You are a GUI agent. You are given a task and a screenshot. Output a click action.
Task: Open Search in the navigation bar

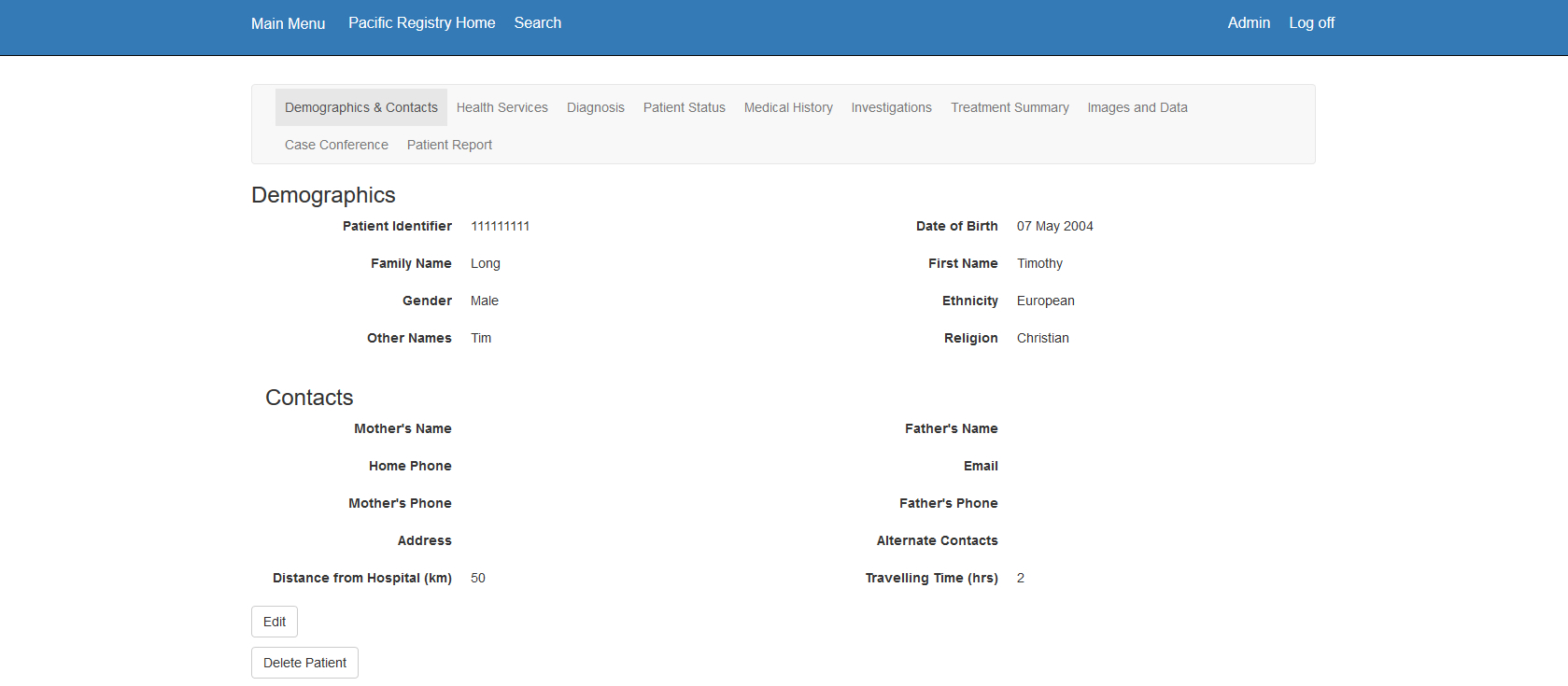click(x=537, y=23)
